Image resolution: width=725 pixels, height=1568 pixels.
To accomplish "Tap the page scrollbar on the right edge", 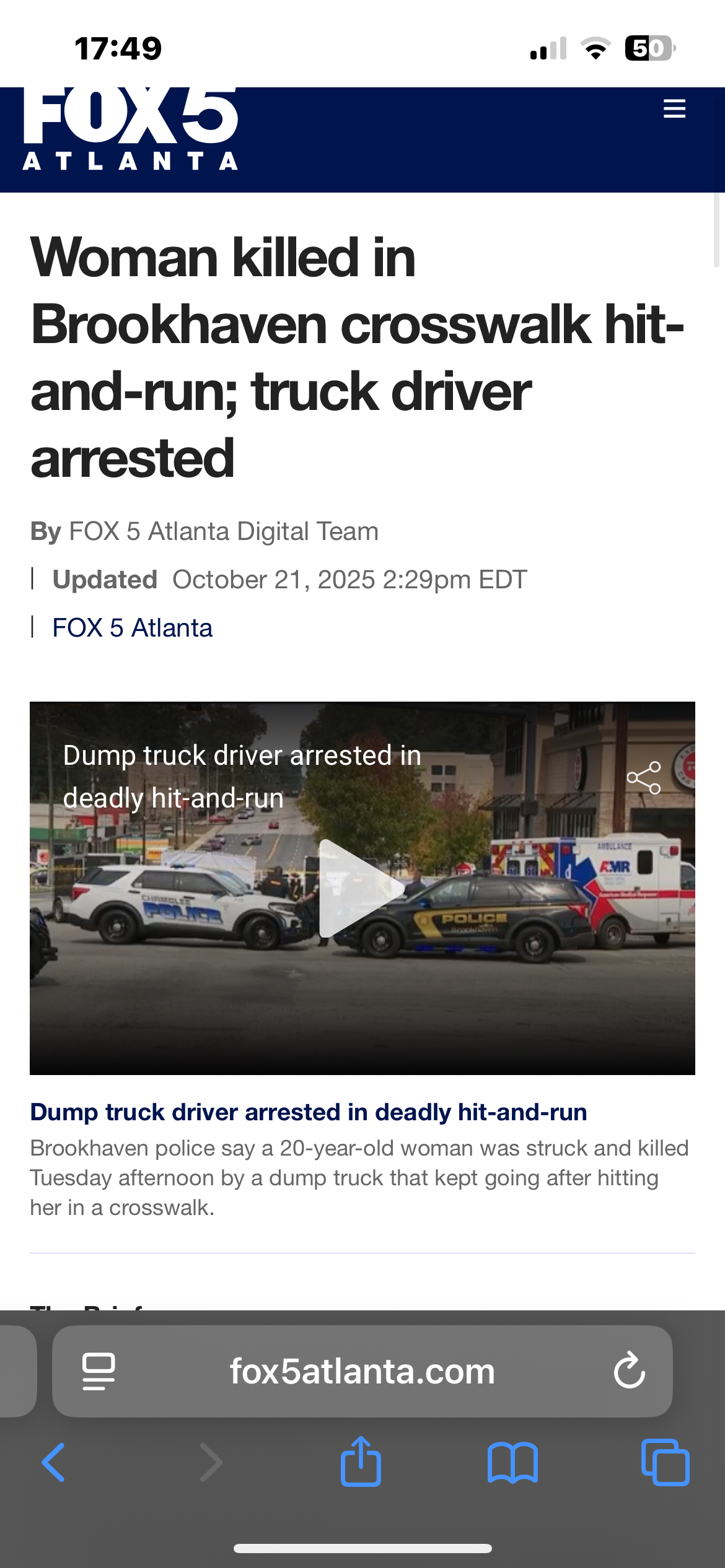I will pos(717,230).
